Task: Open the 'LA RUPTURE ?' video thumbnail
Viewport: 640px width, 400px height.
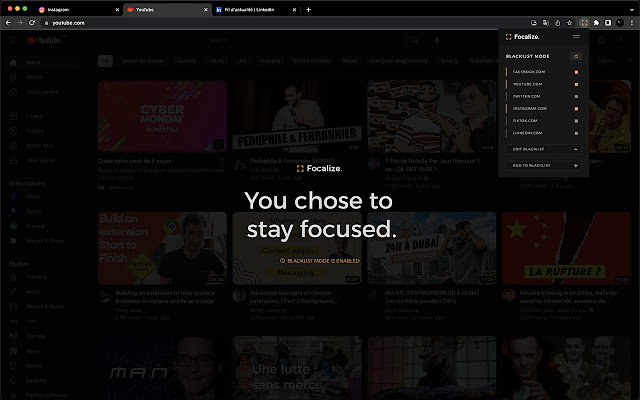Action: point(566,248)
